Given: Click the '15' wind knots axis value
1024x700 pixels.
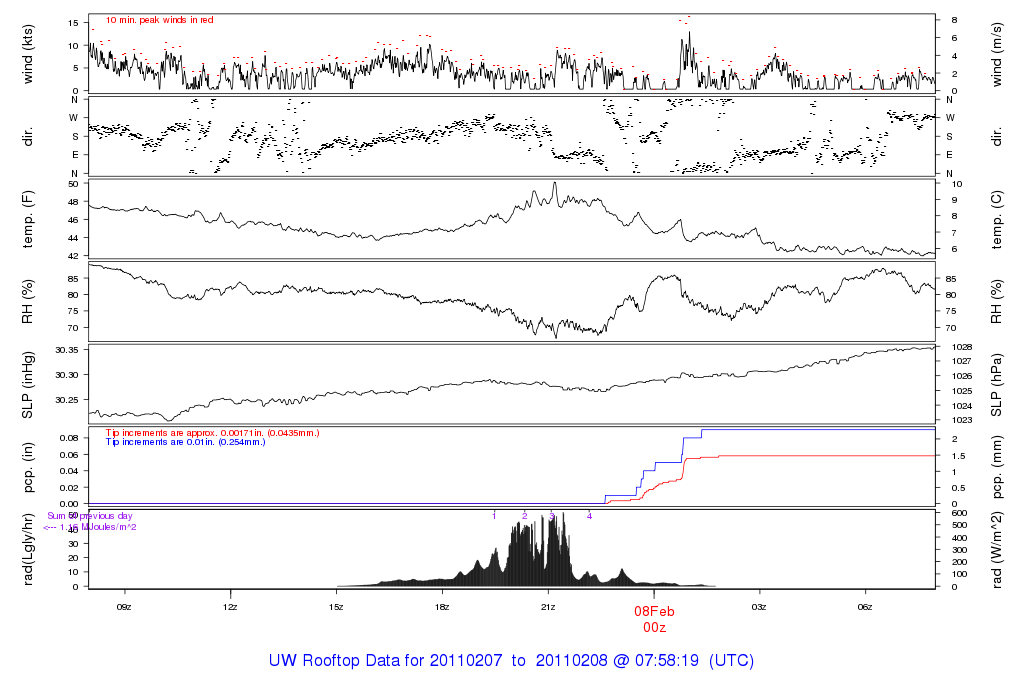Looking at the screenshot, I should (73, 23).
